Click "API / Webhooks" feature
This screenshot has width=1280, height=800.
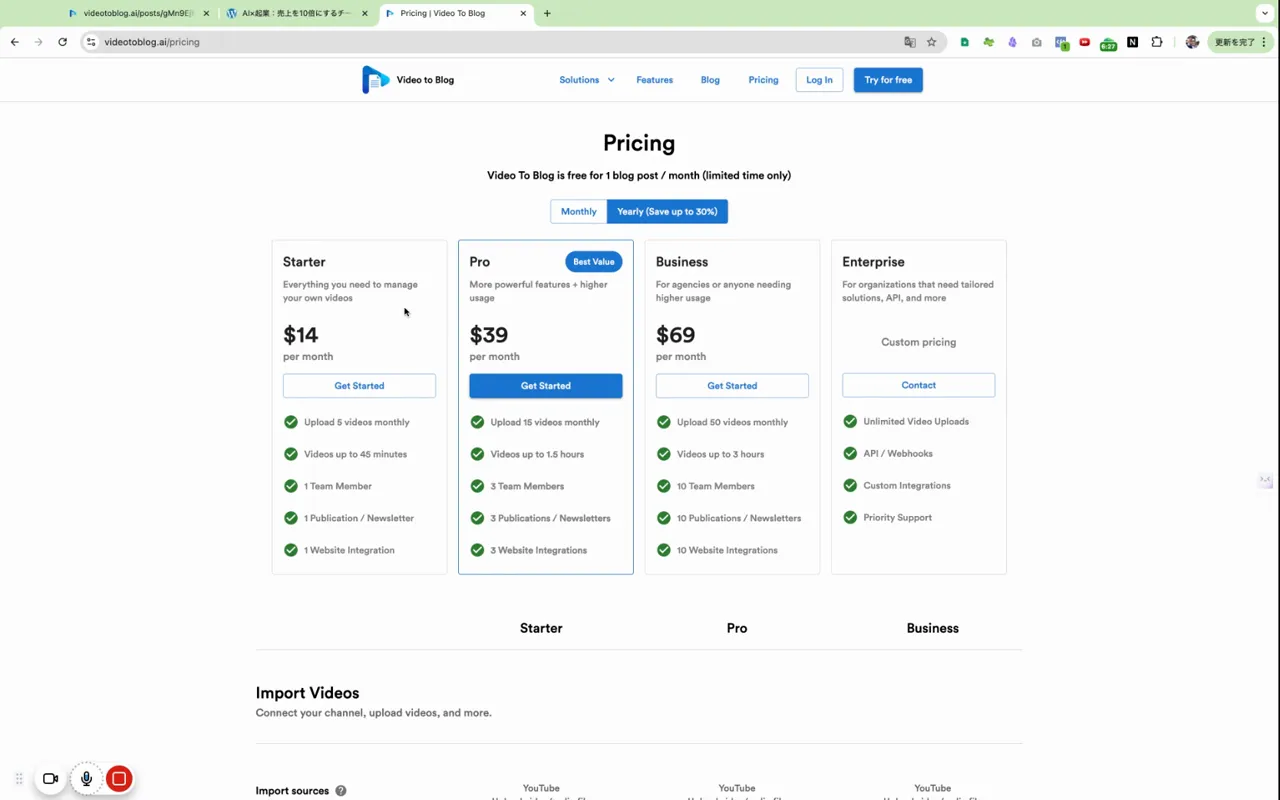[898, 454]
